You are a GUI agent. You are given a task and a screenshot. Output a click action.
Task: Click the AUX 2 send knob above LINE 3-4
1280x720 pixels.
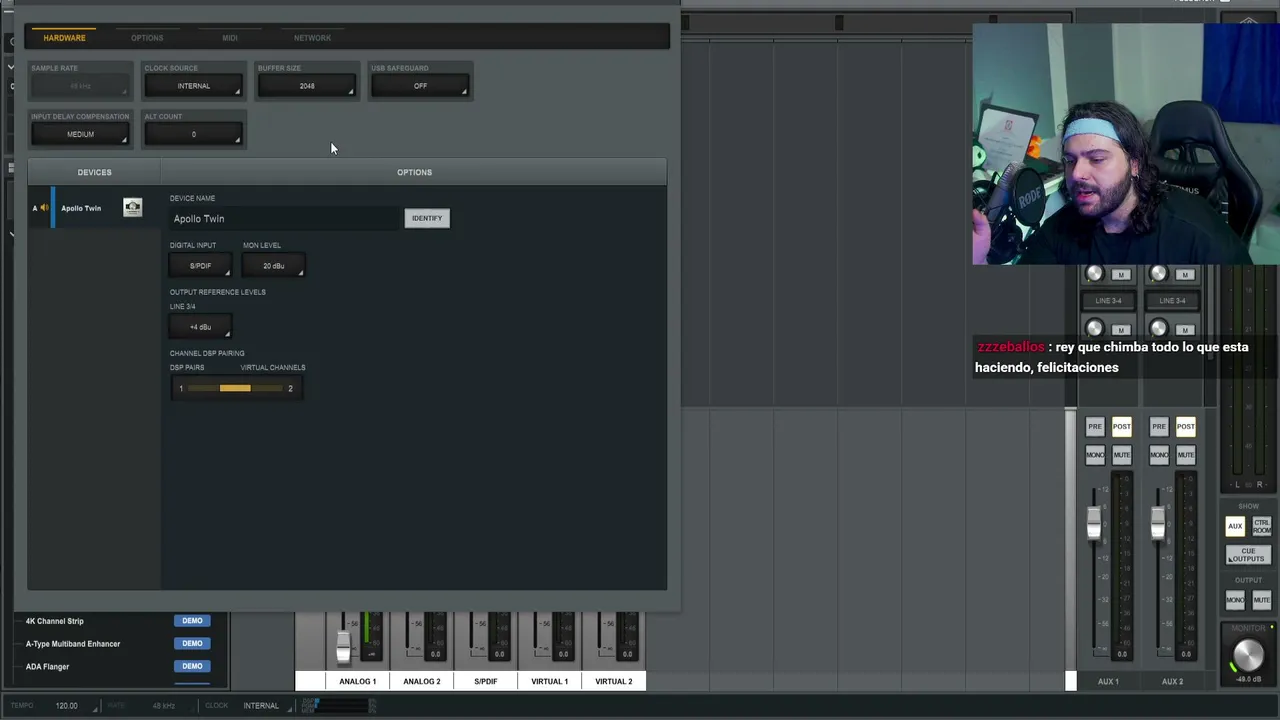(1158, 274)
